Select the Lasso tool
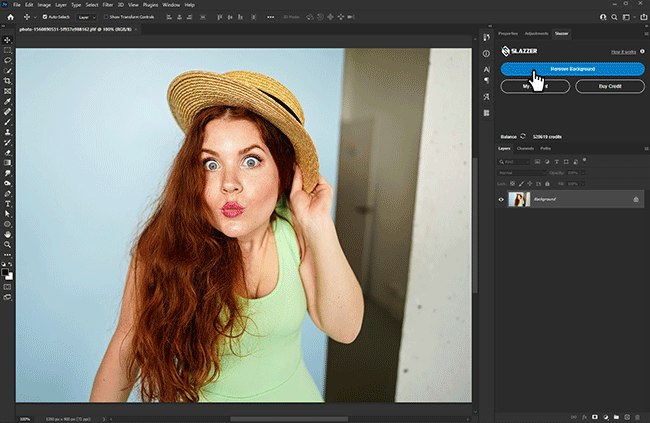Image resolution: width=650 pixels, height=423 pixels. (x=7, y=61)
